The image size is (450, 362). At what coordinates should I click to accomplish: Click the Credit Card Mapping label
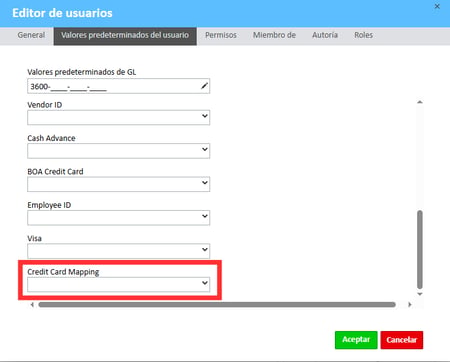point(63,272)
